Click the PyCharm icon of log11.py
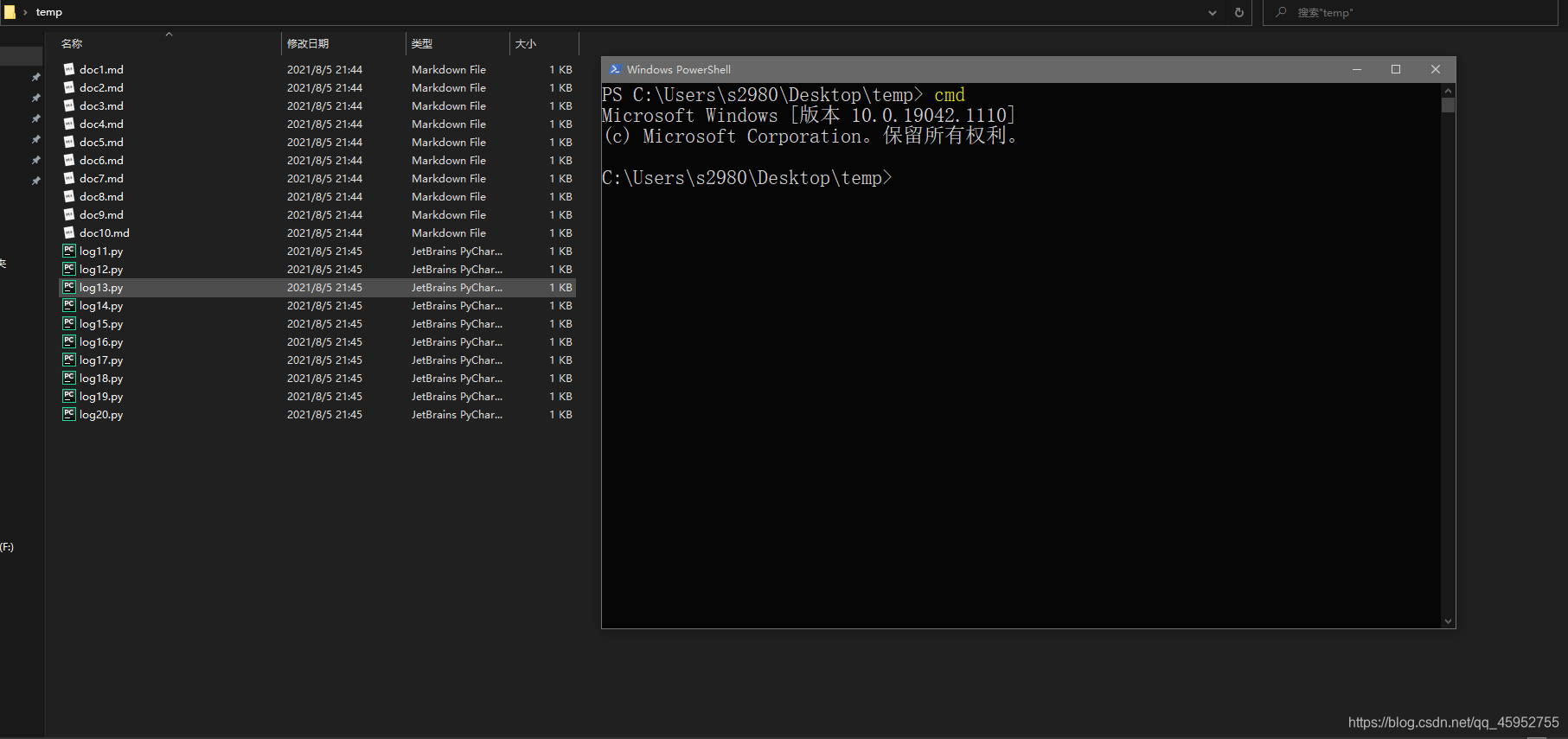The height and width of the screenshot is (739, 1568). (69, 251)
